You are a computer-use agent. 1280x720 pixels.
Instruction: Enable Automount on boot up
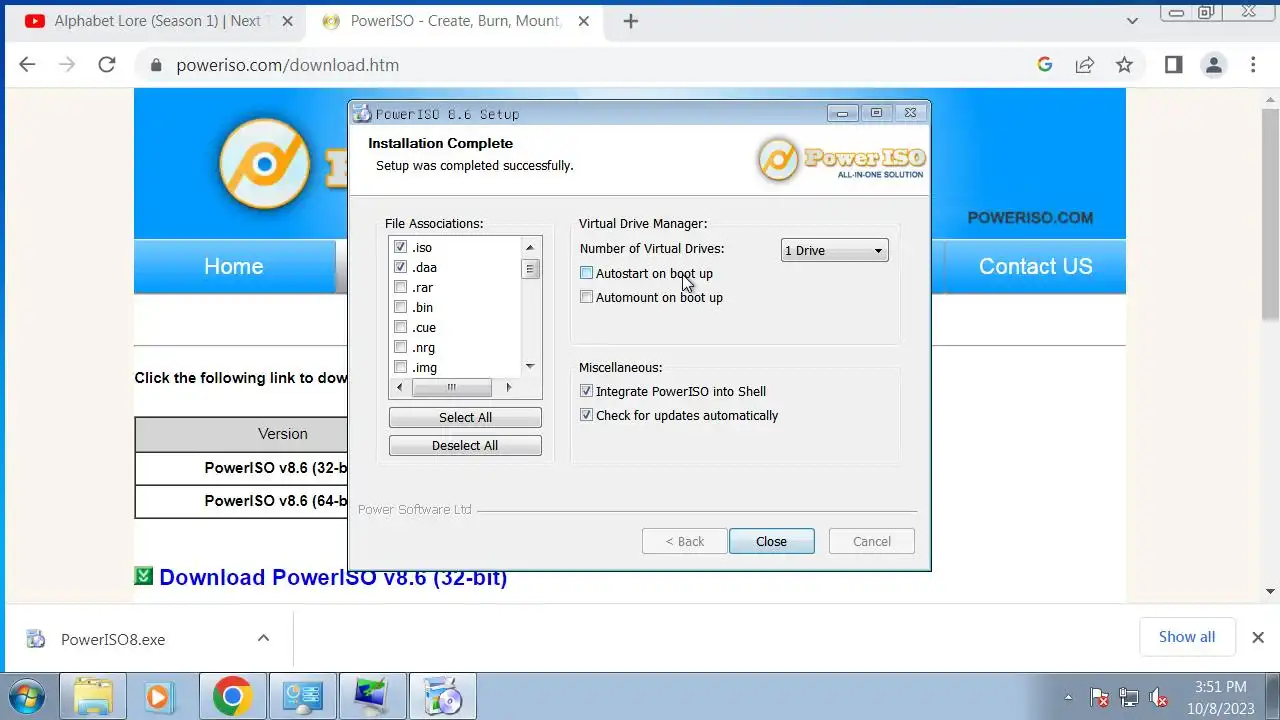(x=587, y=297)
